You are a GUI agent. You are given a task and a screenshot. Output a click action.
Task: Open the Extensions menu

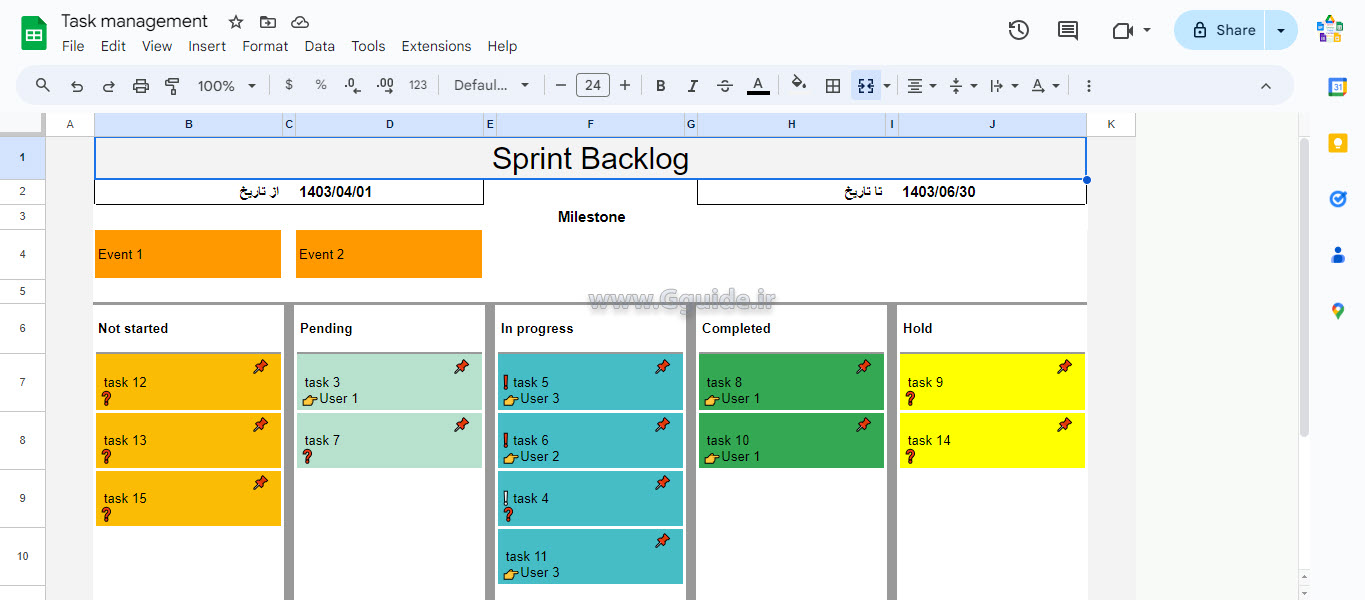tap(436, 46)
